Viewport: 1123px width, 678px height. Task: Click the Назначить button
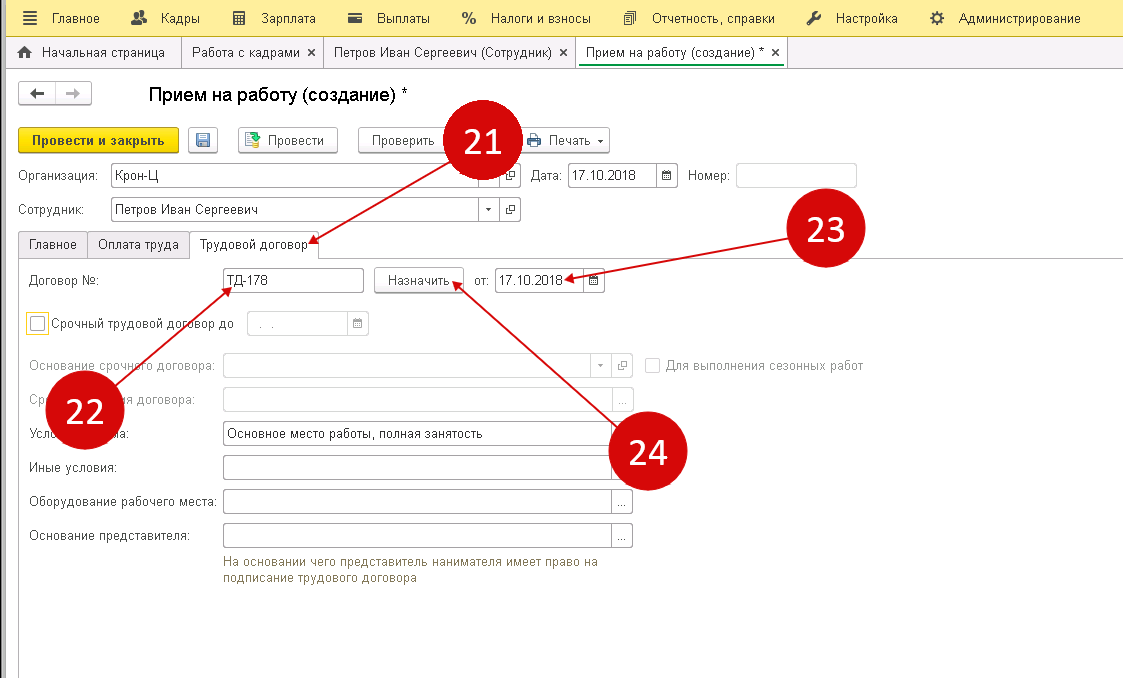pos(419,281)
